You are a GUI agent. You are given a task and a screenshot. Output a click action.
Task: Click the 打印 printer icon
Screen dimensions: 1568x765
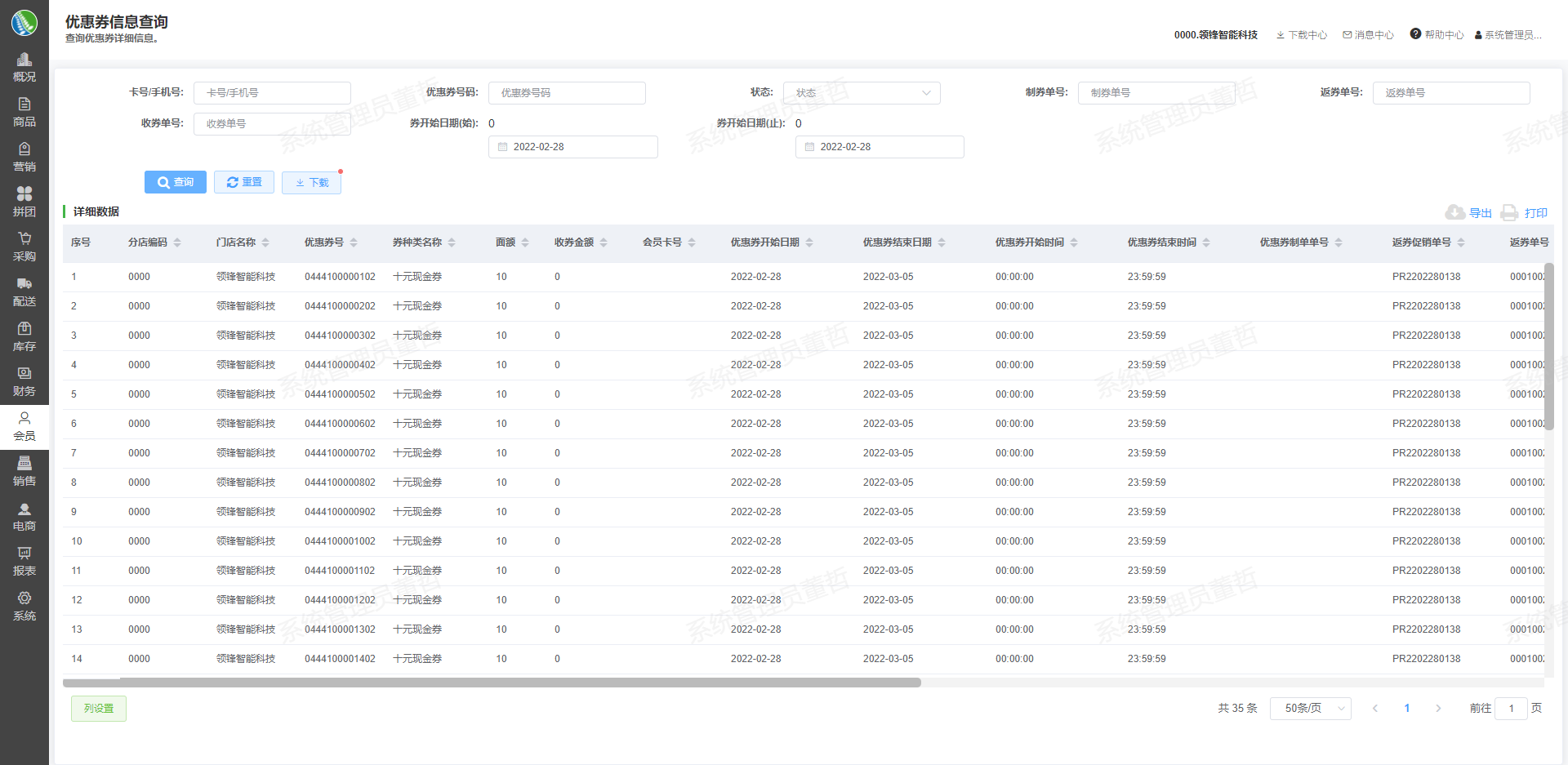click(x=1509, y=213)
